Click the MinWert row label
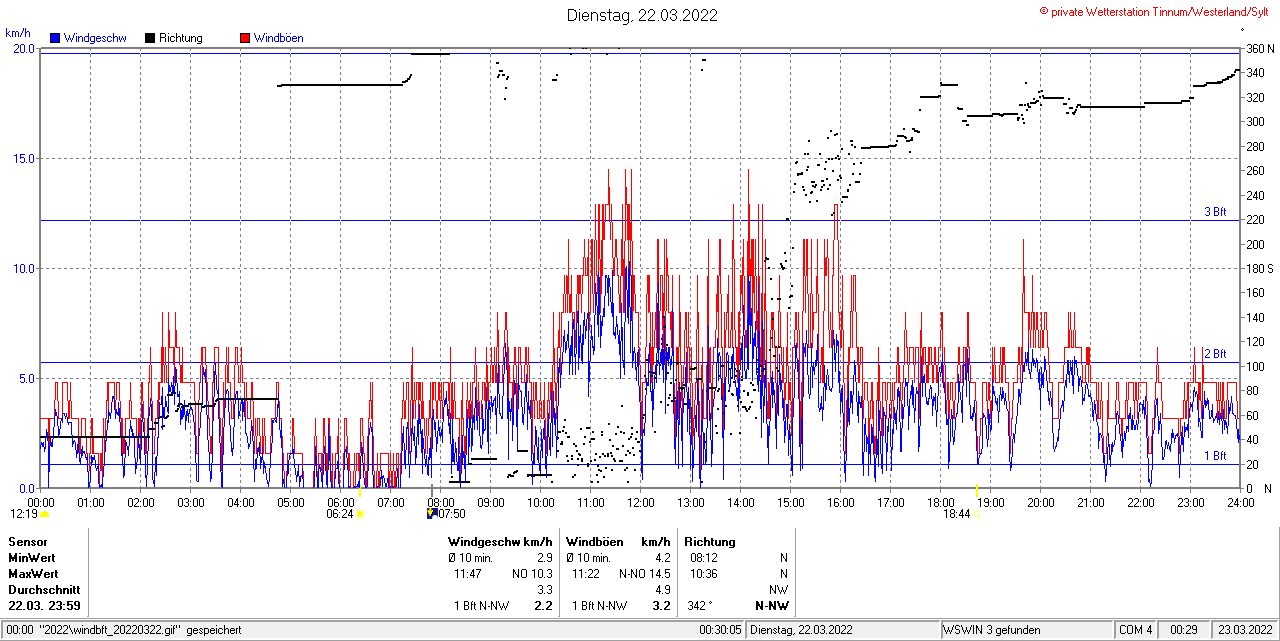The width and height of the screenshot is (1280, 641). click(x=33, y=557)
